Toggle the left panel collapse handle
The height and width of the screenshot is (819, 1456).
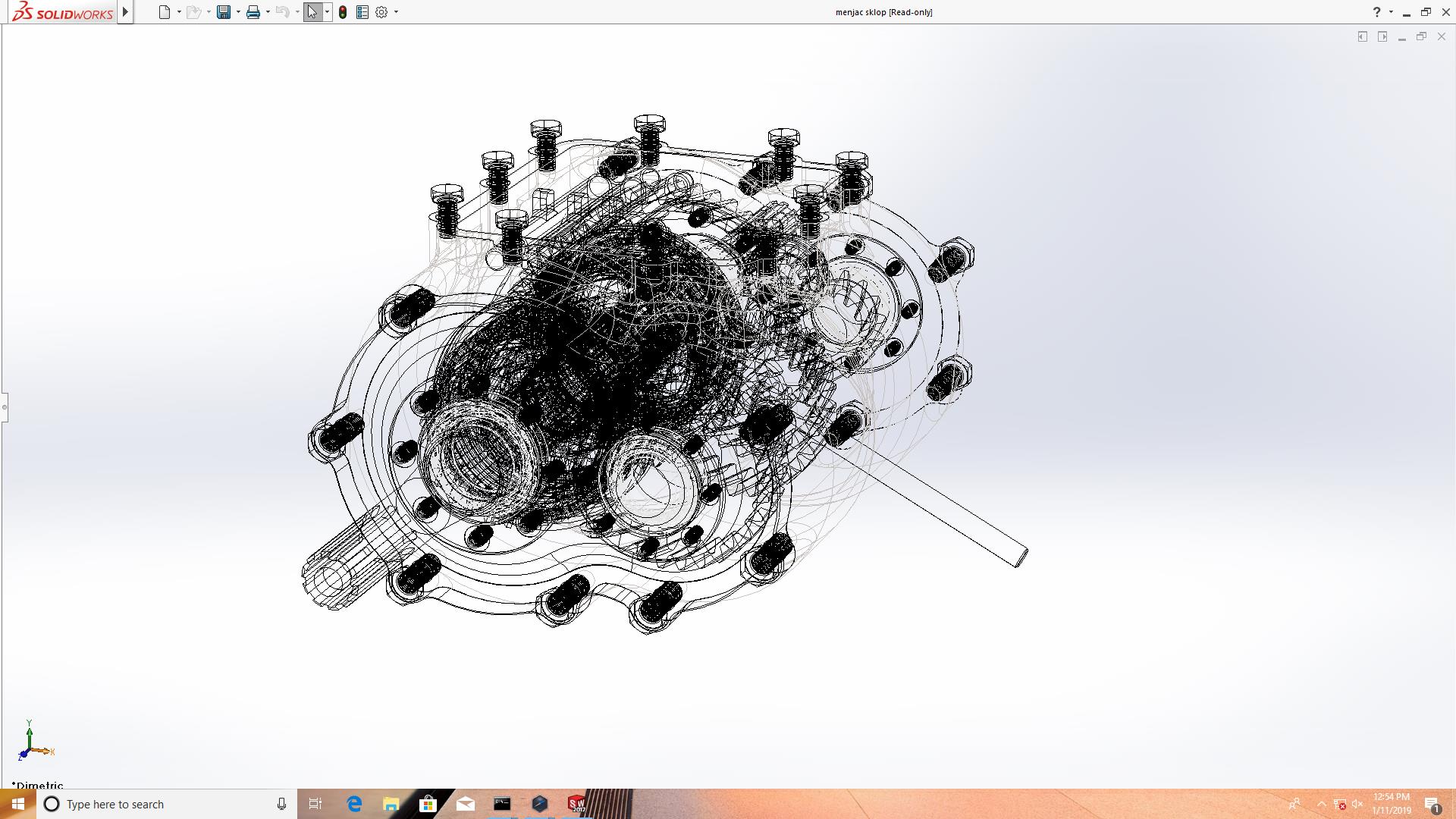coord(4,407)
